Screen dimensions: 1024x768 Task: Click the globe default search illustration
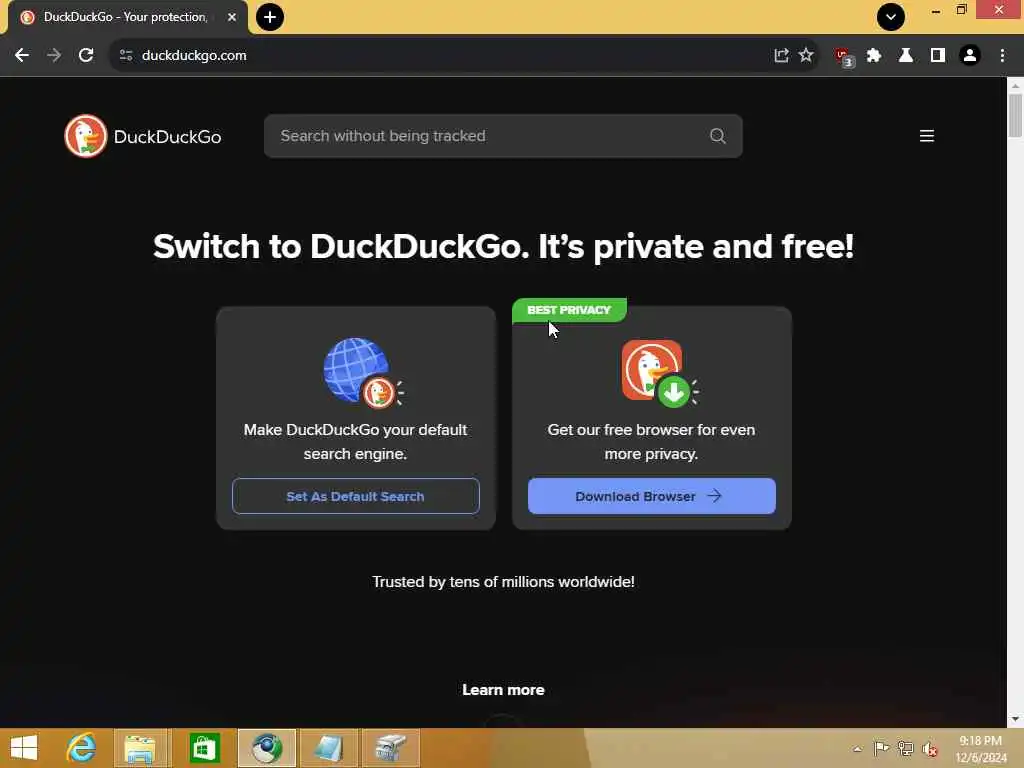364,373
